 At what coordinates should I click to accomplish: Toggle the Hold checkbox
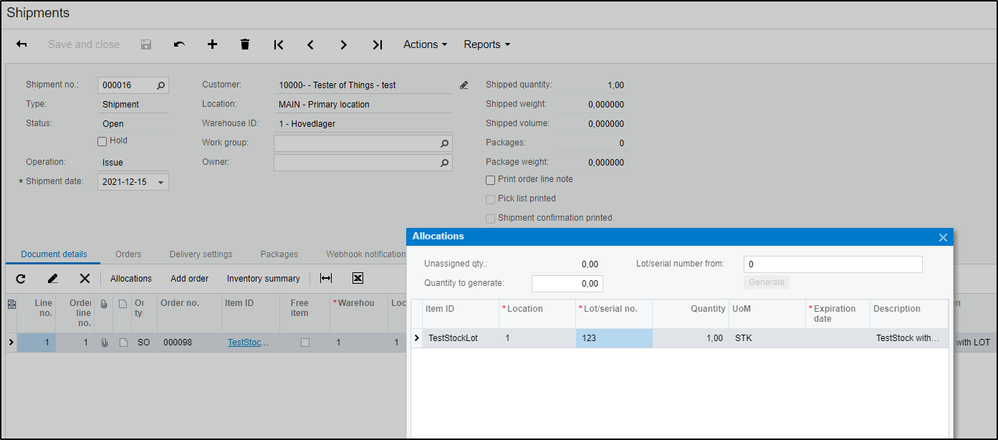click(102, 141)
